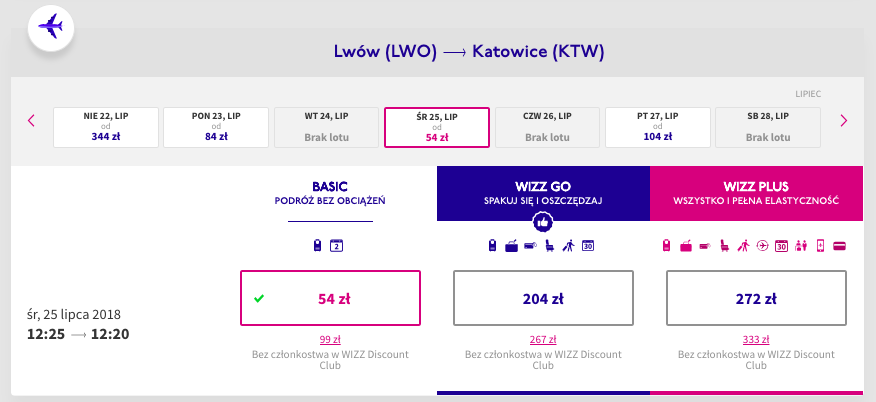Select Monday 23 July for 84 zł

click(x=215, y=127)
